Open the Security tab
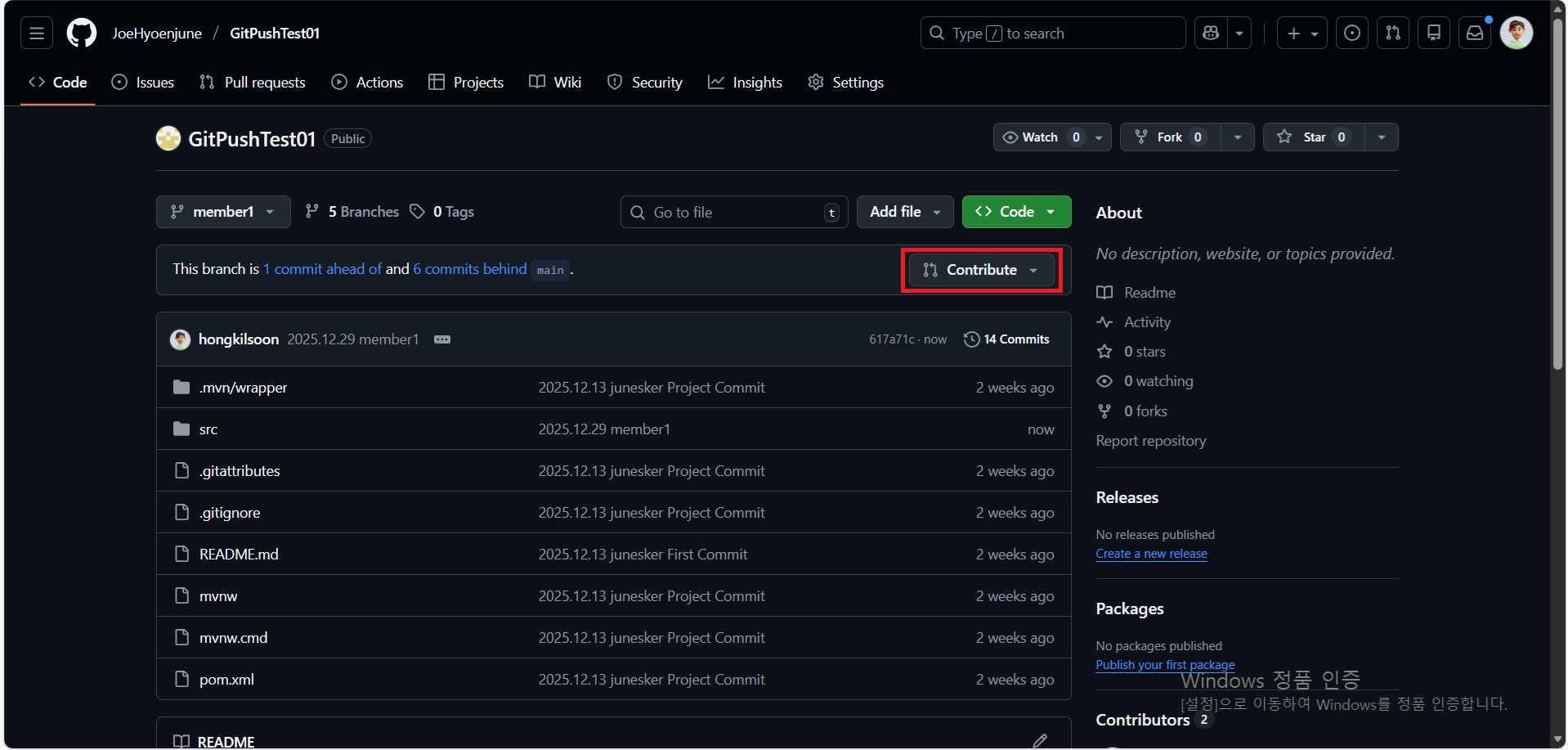Viewport: 1568px width, 750px height. tap(645, 83)
